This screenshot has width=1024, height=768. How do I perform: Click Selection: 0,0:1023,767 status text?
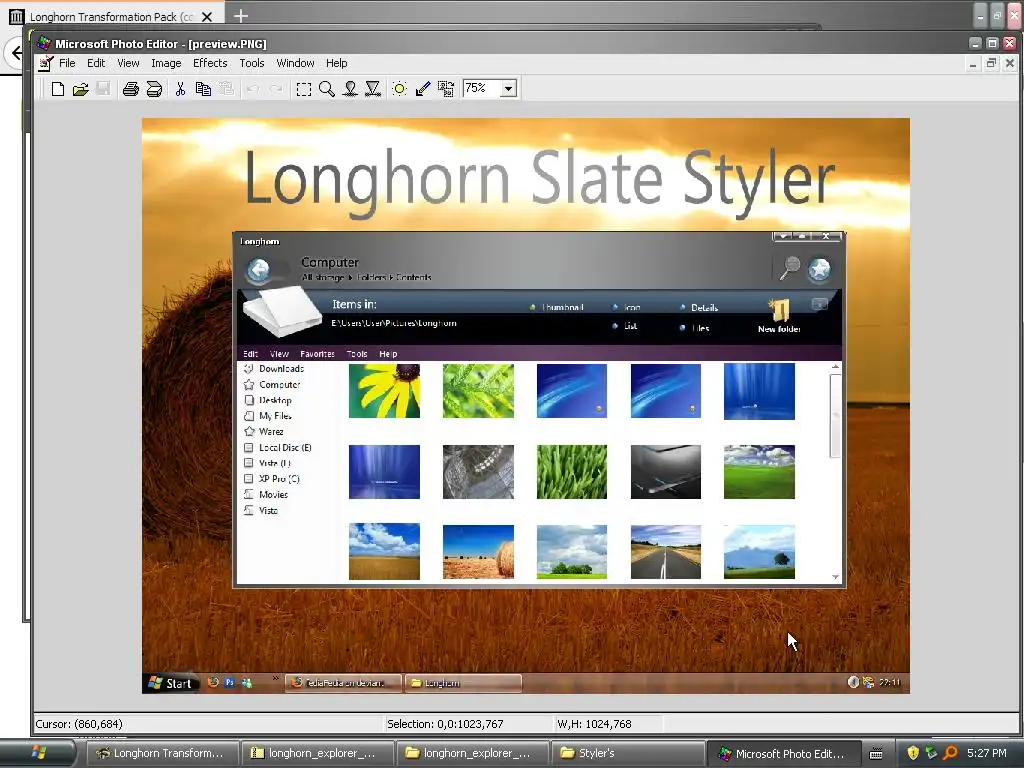[445, 724]
